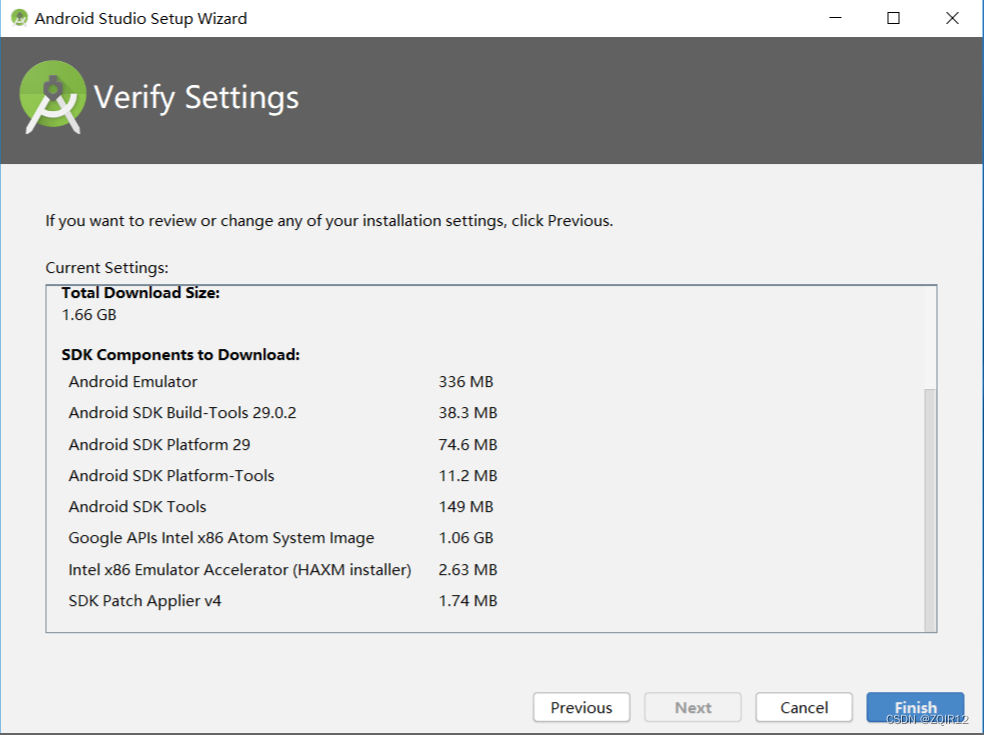Click the '38.3 MB' size value
The width and height of the screenshot is (984, 735).
coord(468,412)
